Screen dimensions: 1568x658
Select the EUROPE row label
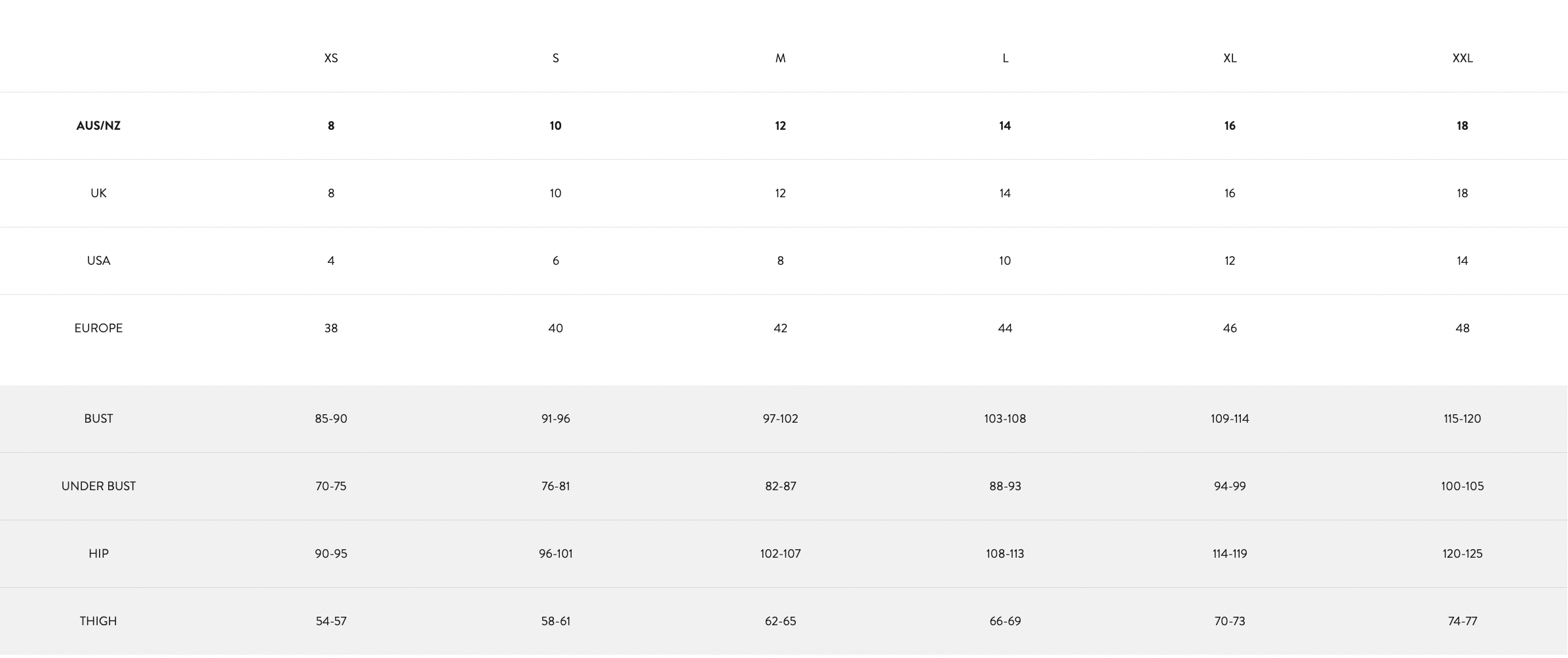tap(98, 328)
